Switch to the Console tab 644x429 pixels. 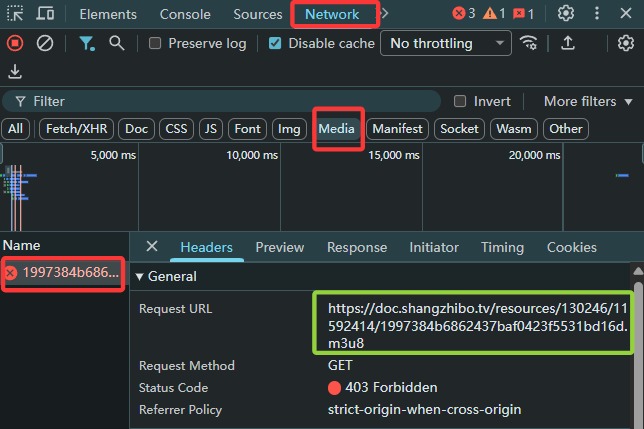pos(185,14)
